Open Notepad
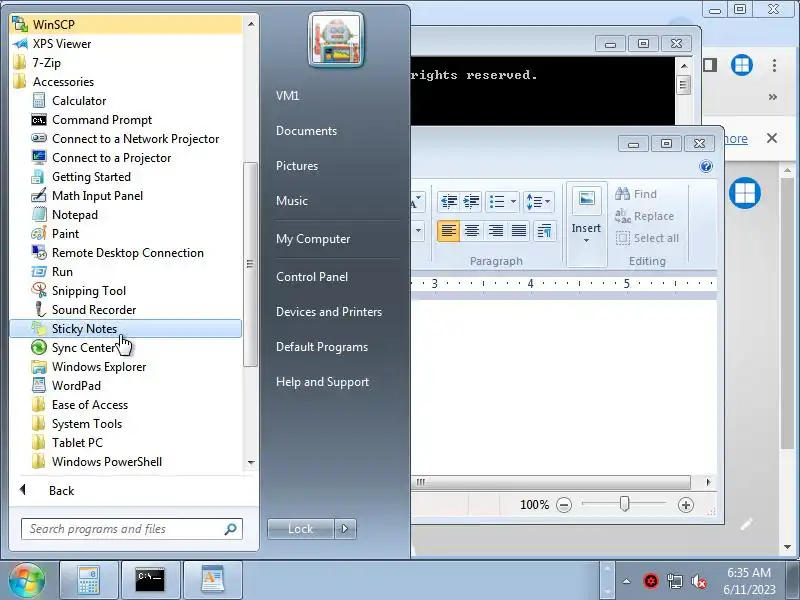Image resolution: width=800 pixels, height=600 pixels. (x=126, y=215)
